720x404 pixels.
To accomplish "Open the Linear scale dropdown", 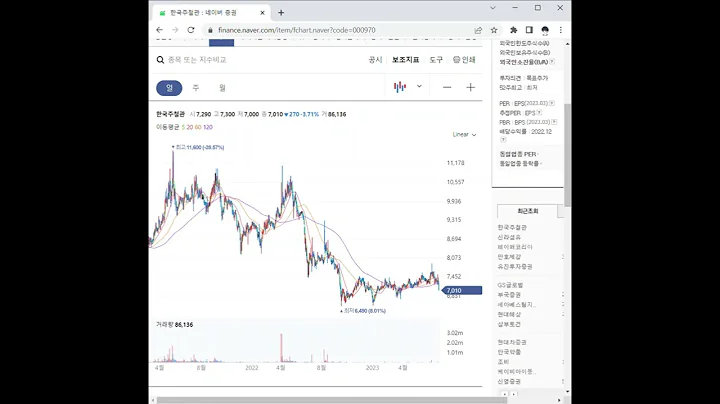I will tap(464, 135).
